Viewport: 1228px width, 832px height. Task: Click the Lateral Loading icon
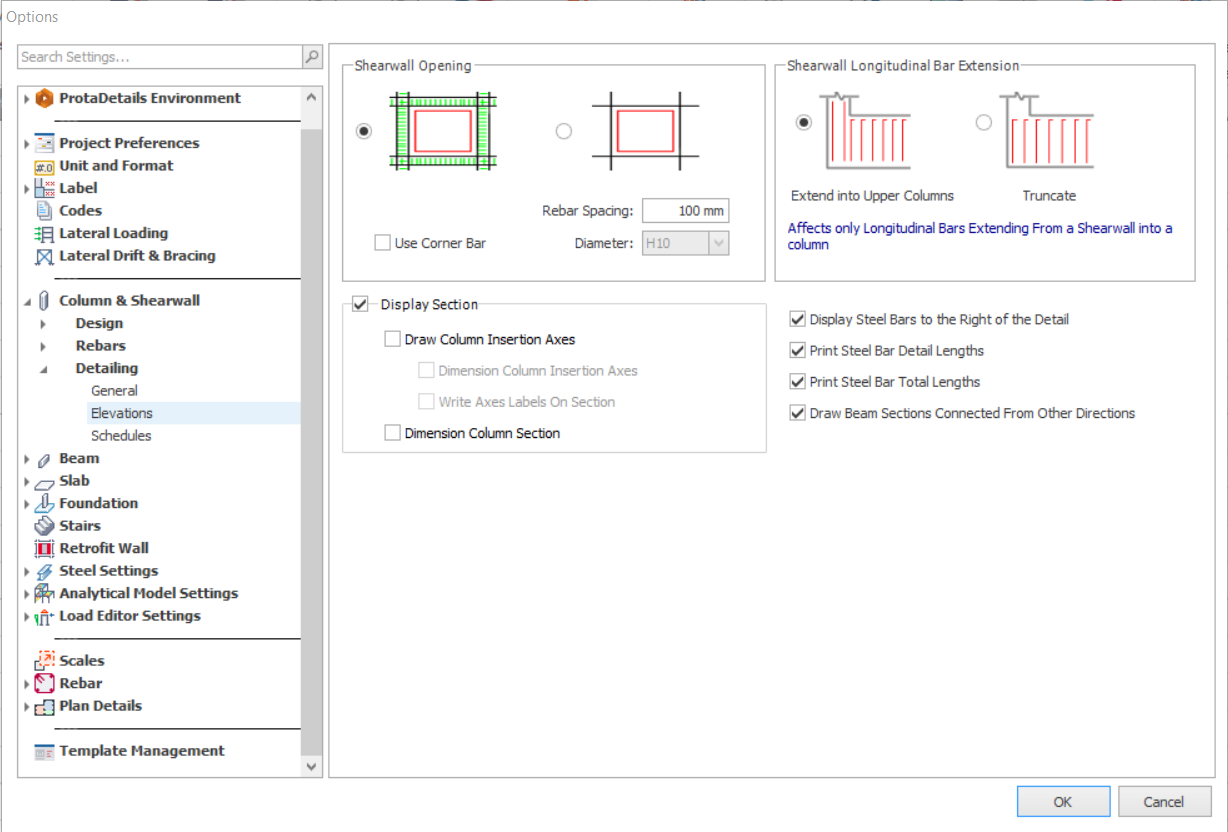tap(44, 234)
